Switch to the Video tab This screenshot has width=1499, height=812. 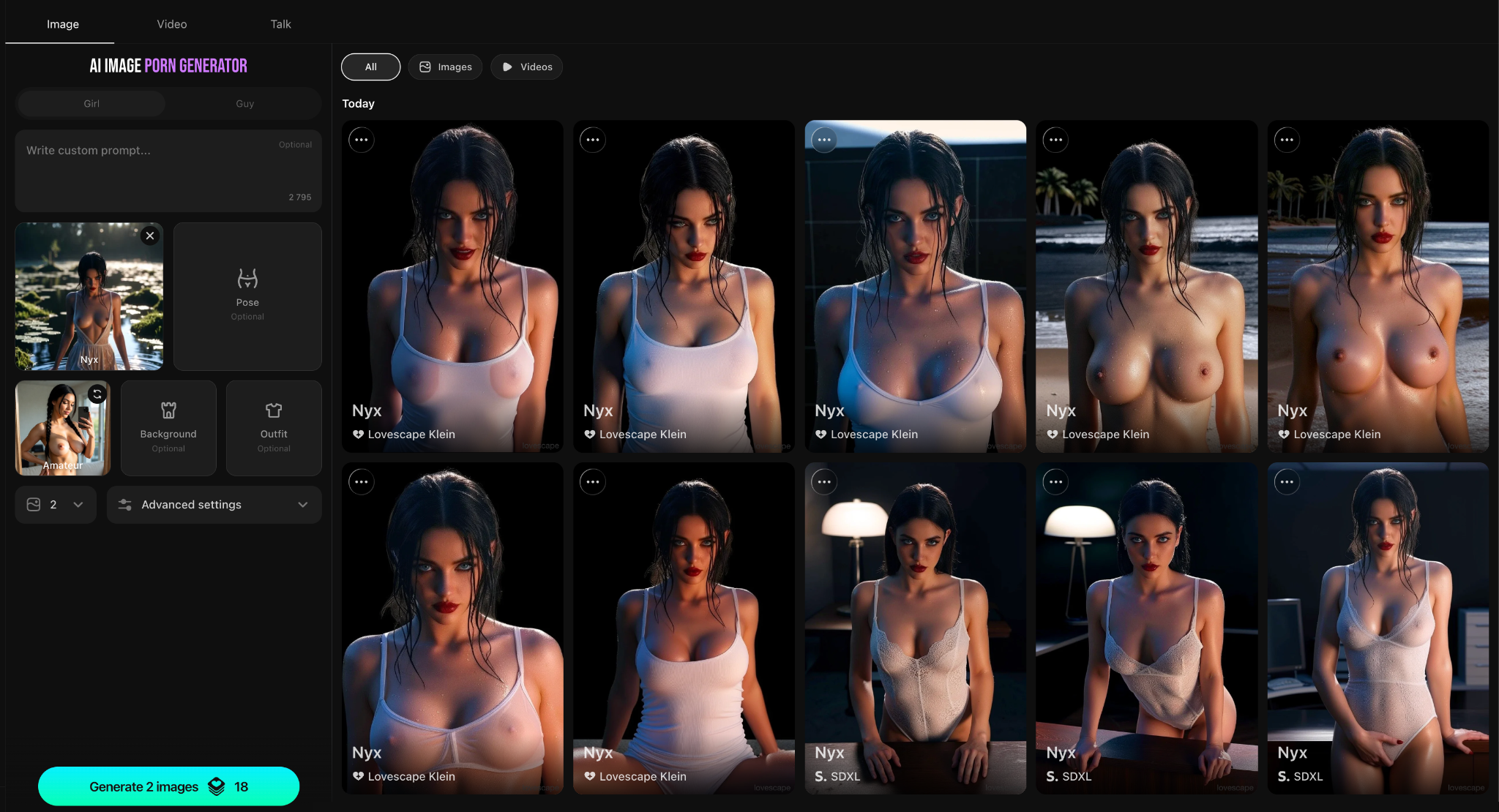[172, 24]
